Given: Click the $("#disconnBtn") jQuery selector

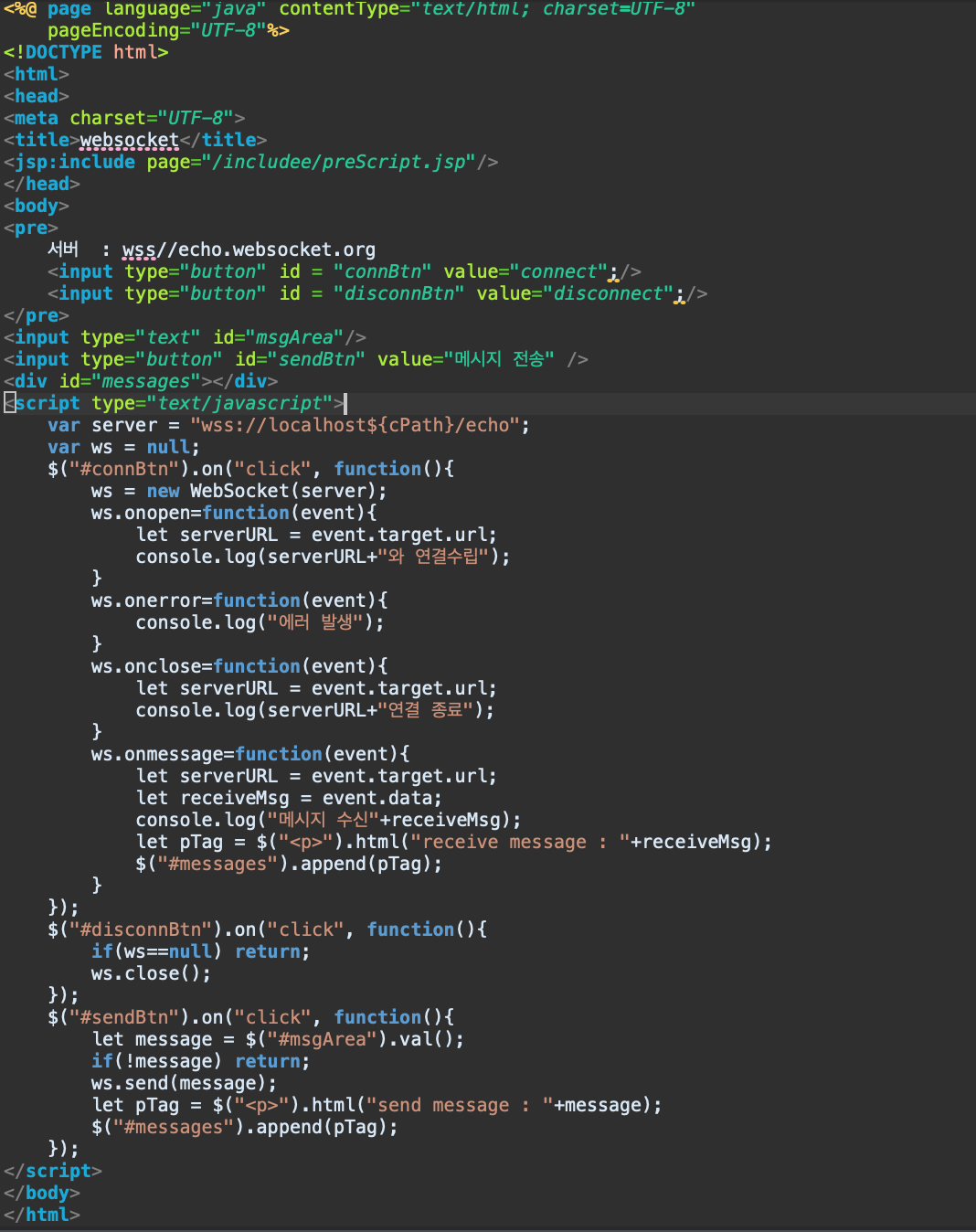Looking at the screenshot, I should pyautogui.click(x=136, y=929).
